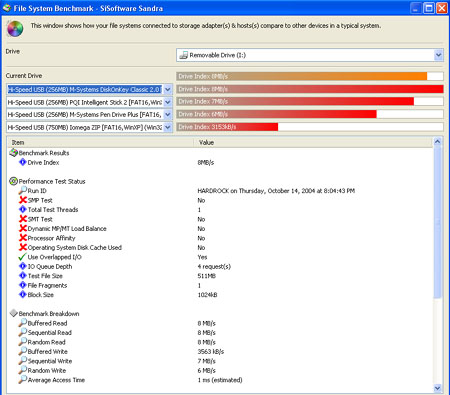Open the Iomega ZIP reference dropdown

(x=168, y=127)
